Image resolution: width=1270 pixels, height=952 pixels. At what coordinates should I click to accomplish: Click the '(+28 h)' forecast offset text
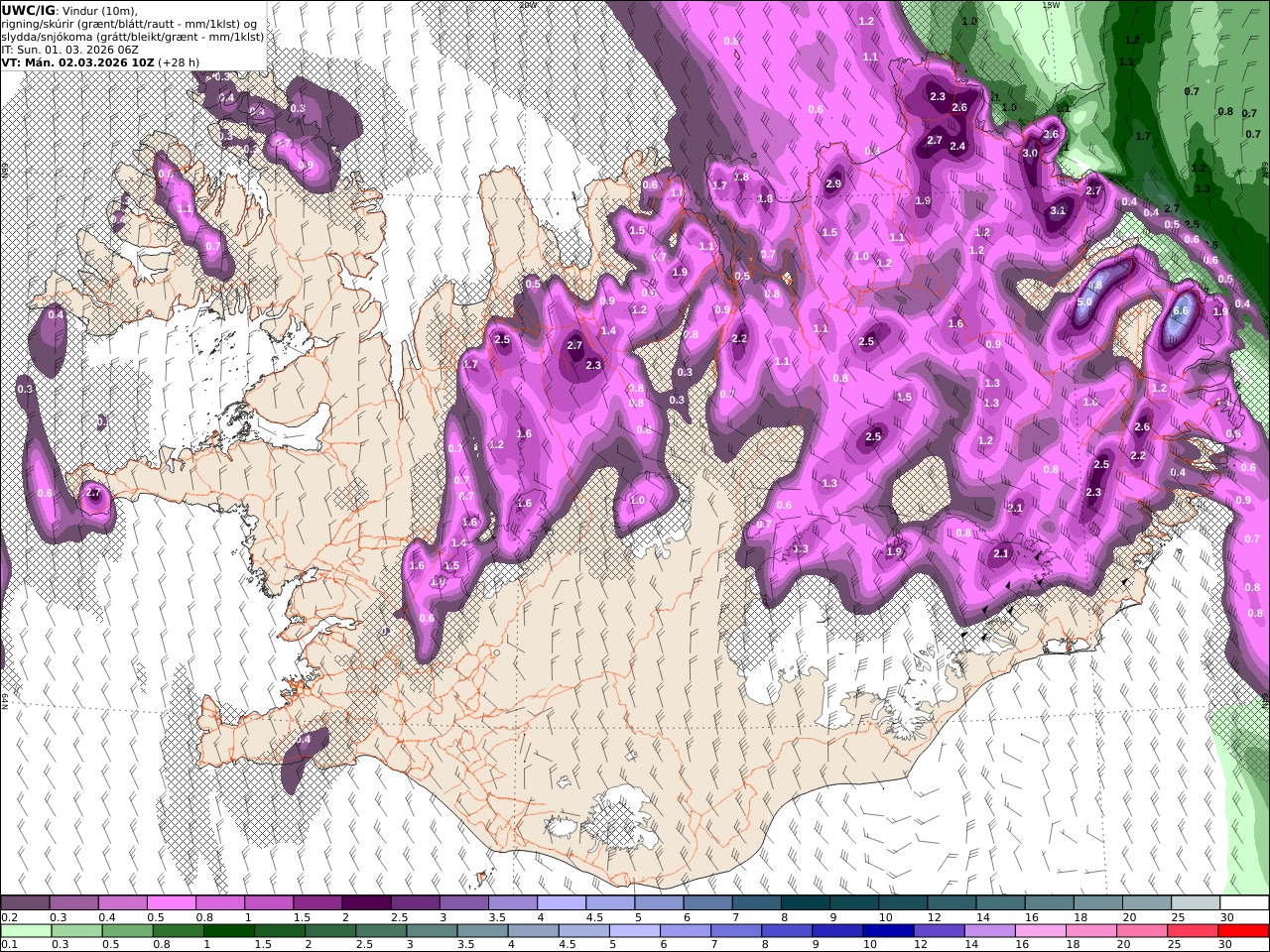coord(179,61)
